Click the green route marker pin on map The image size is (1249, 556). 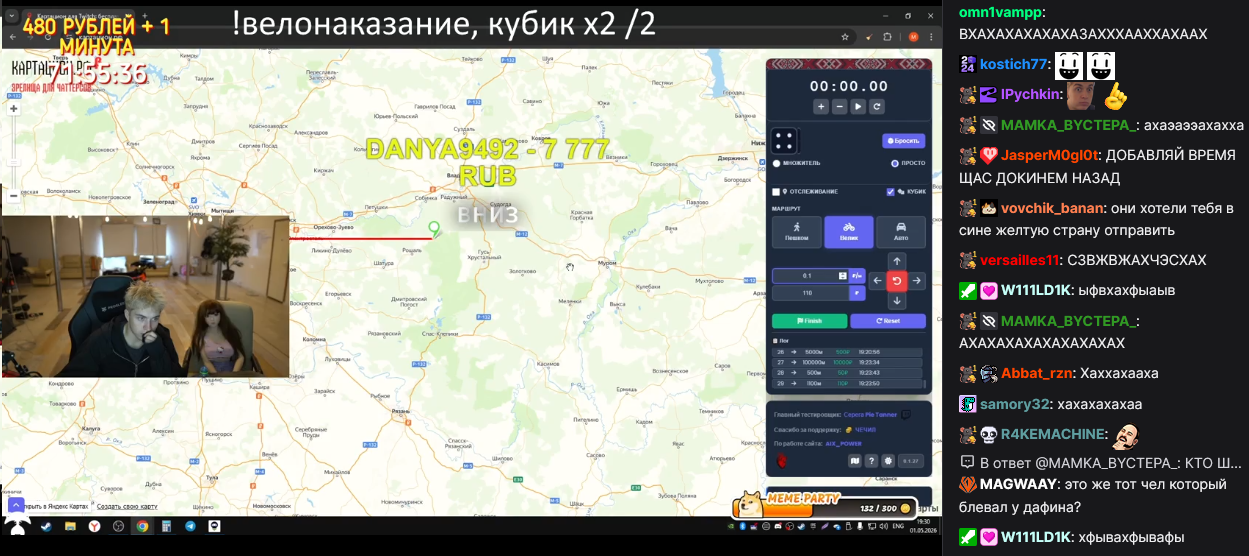point(434,229)
